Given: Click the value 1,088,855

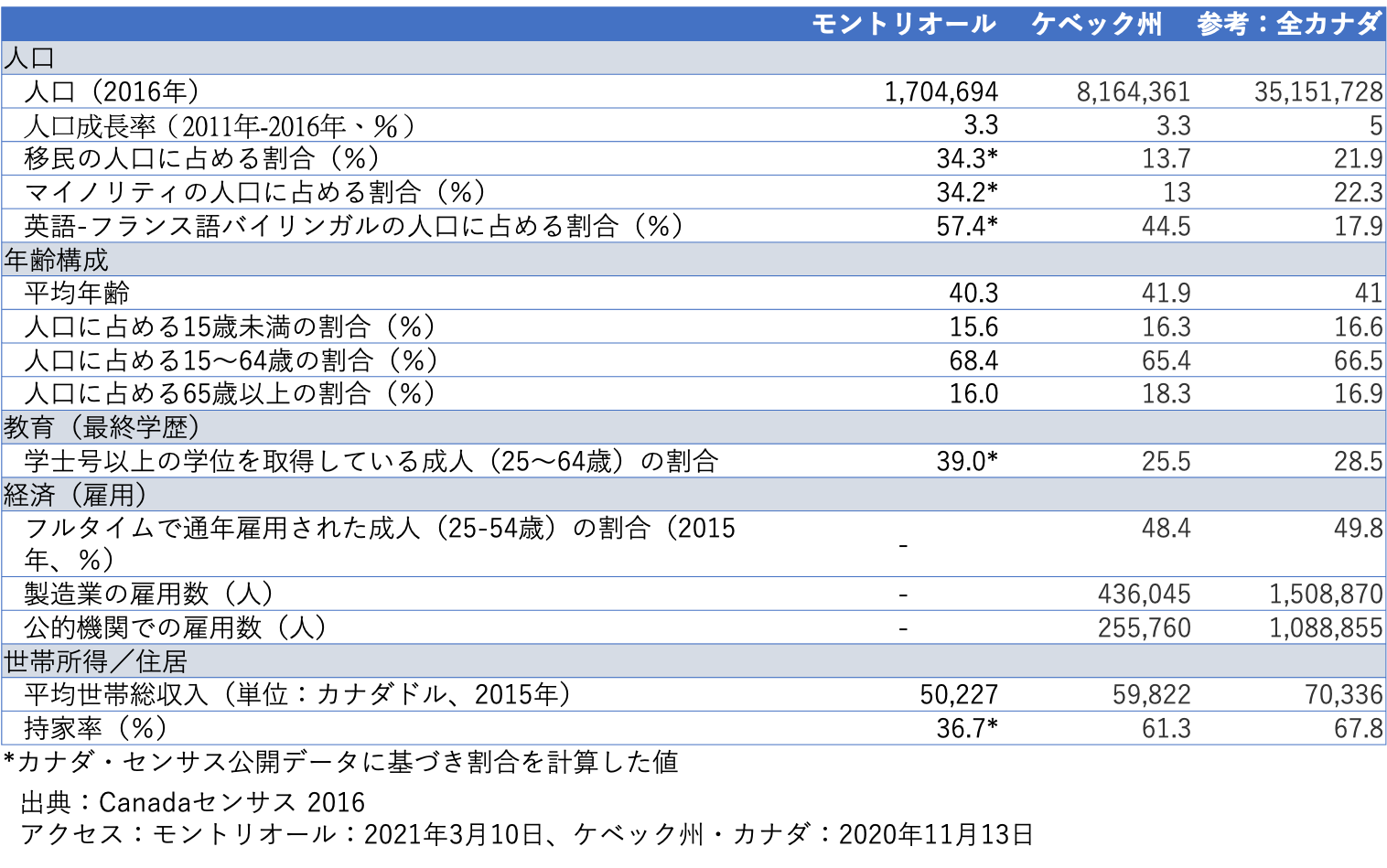Looking at the screenshot, I should click(x=1326, y=627).
